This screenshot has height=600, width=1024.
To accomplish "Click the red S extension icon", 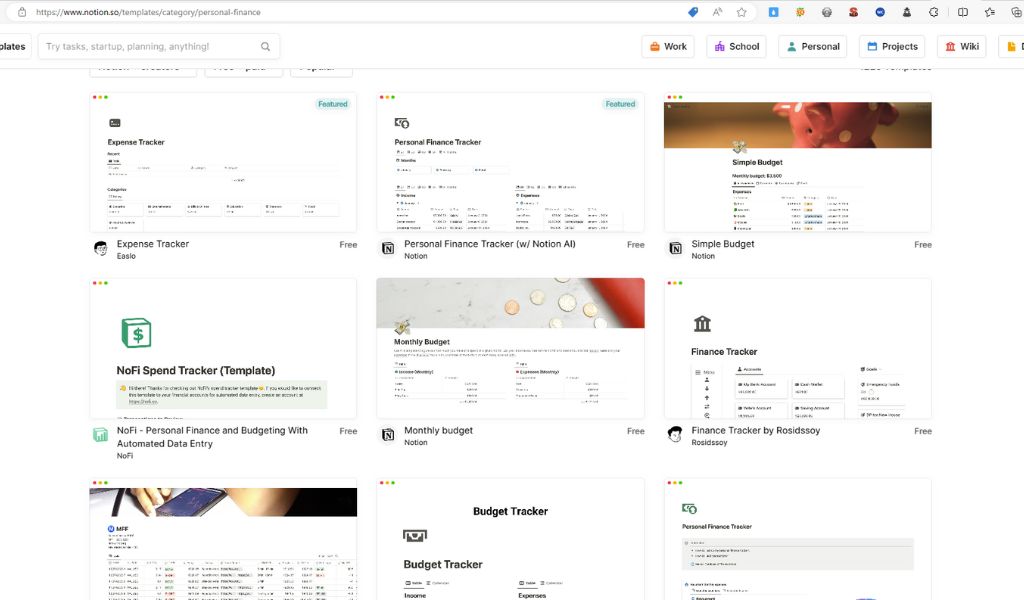I will pyautogui.click(x=853, y=12).
